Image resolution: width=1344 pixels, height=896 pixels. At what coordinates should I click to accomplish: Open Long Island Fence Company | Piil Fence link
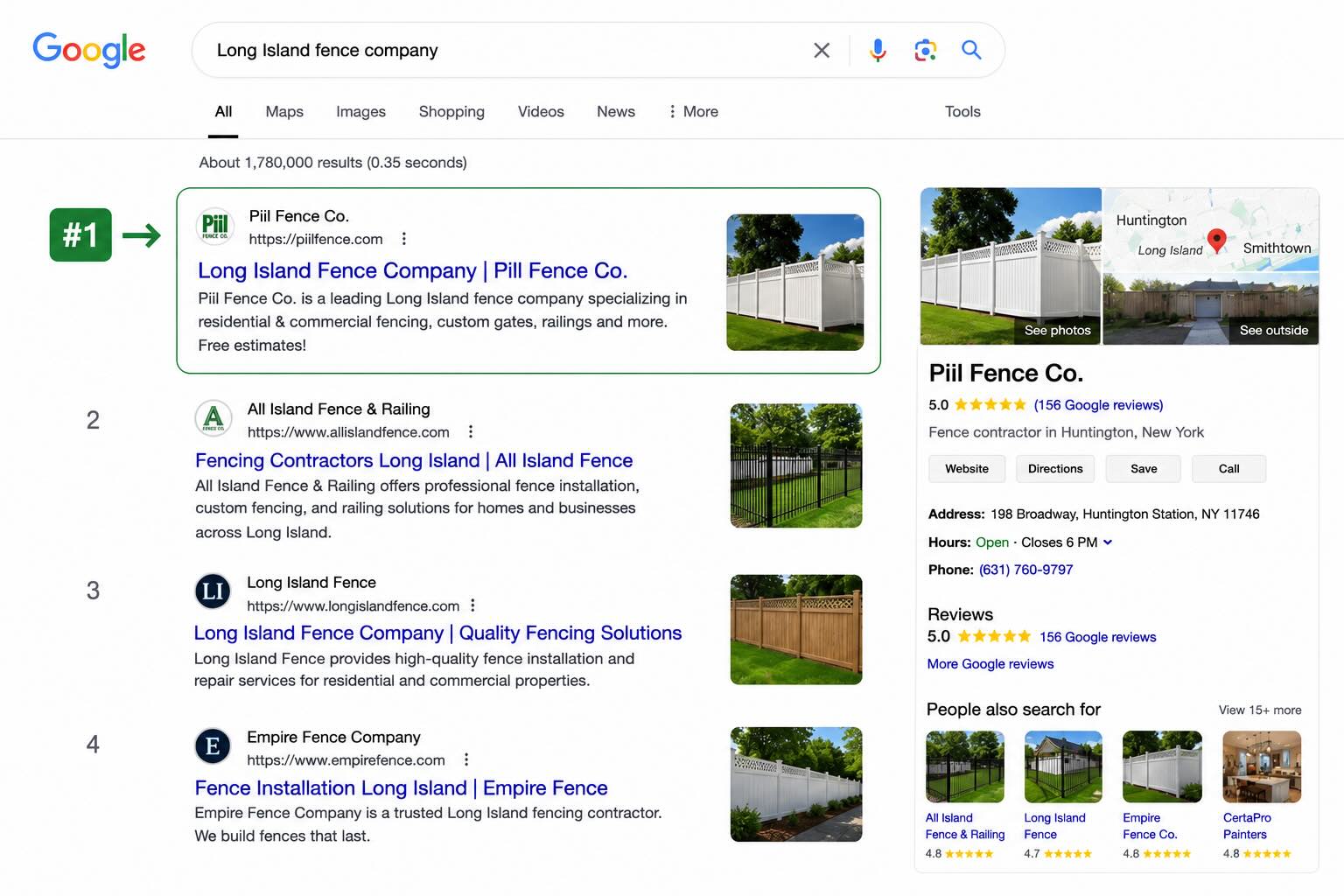coord(412,270)
